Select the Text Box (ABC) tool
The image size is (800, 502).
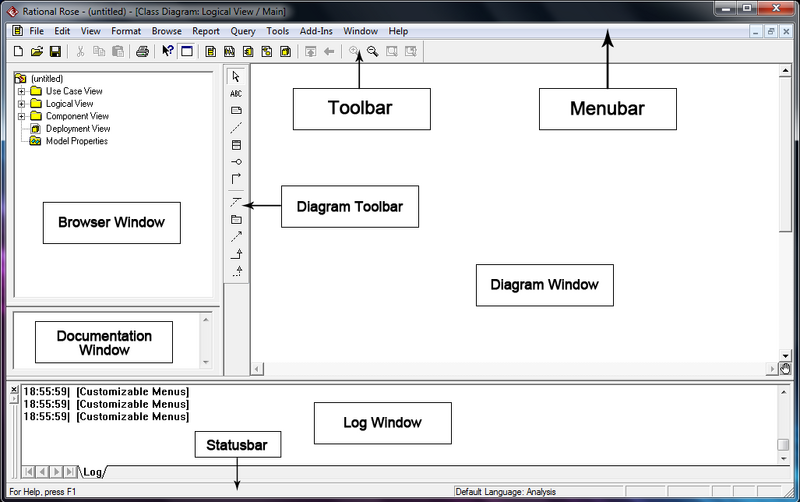click(236, 93)
